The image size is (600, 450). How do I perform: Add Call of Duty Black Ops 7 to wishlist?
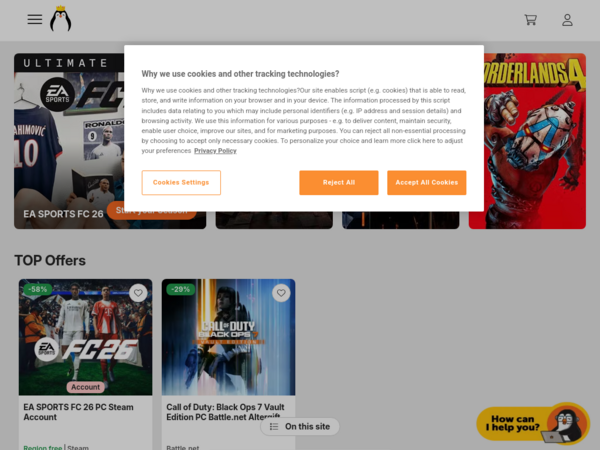pyautogui.click(x=281, y=293)
